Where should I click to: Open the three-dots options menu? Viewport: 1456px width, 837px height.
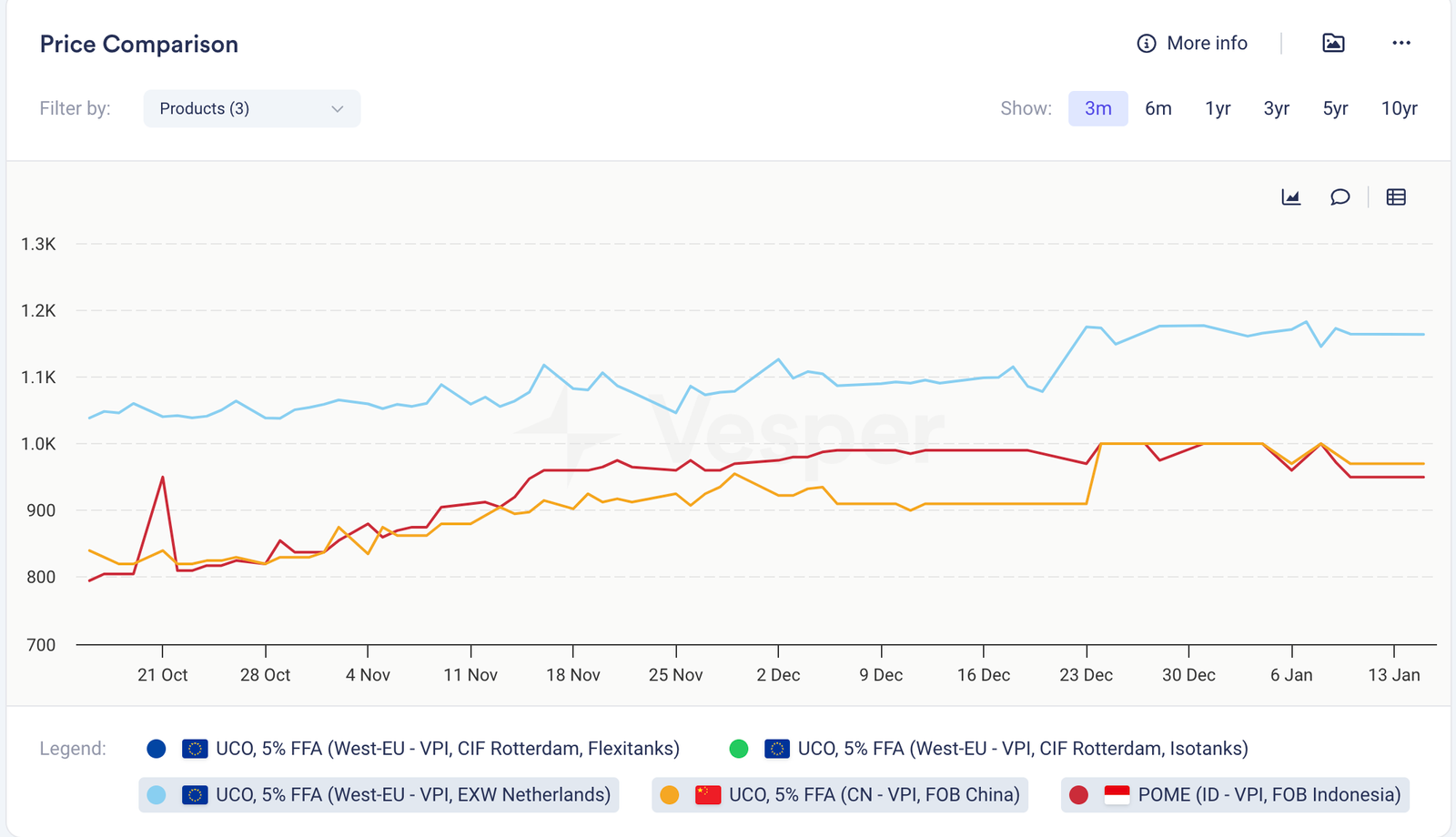[1400, 43]
